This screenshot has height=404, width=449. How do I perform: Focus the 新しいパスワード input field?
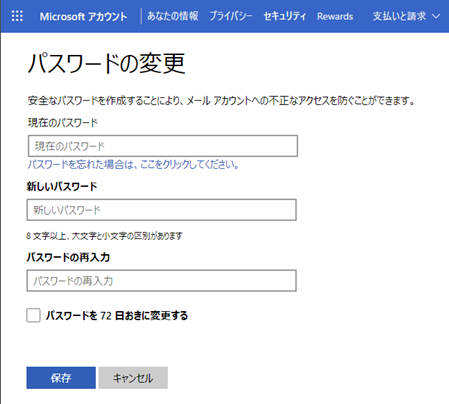click(x=161, y=210)
